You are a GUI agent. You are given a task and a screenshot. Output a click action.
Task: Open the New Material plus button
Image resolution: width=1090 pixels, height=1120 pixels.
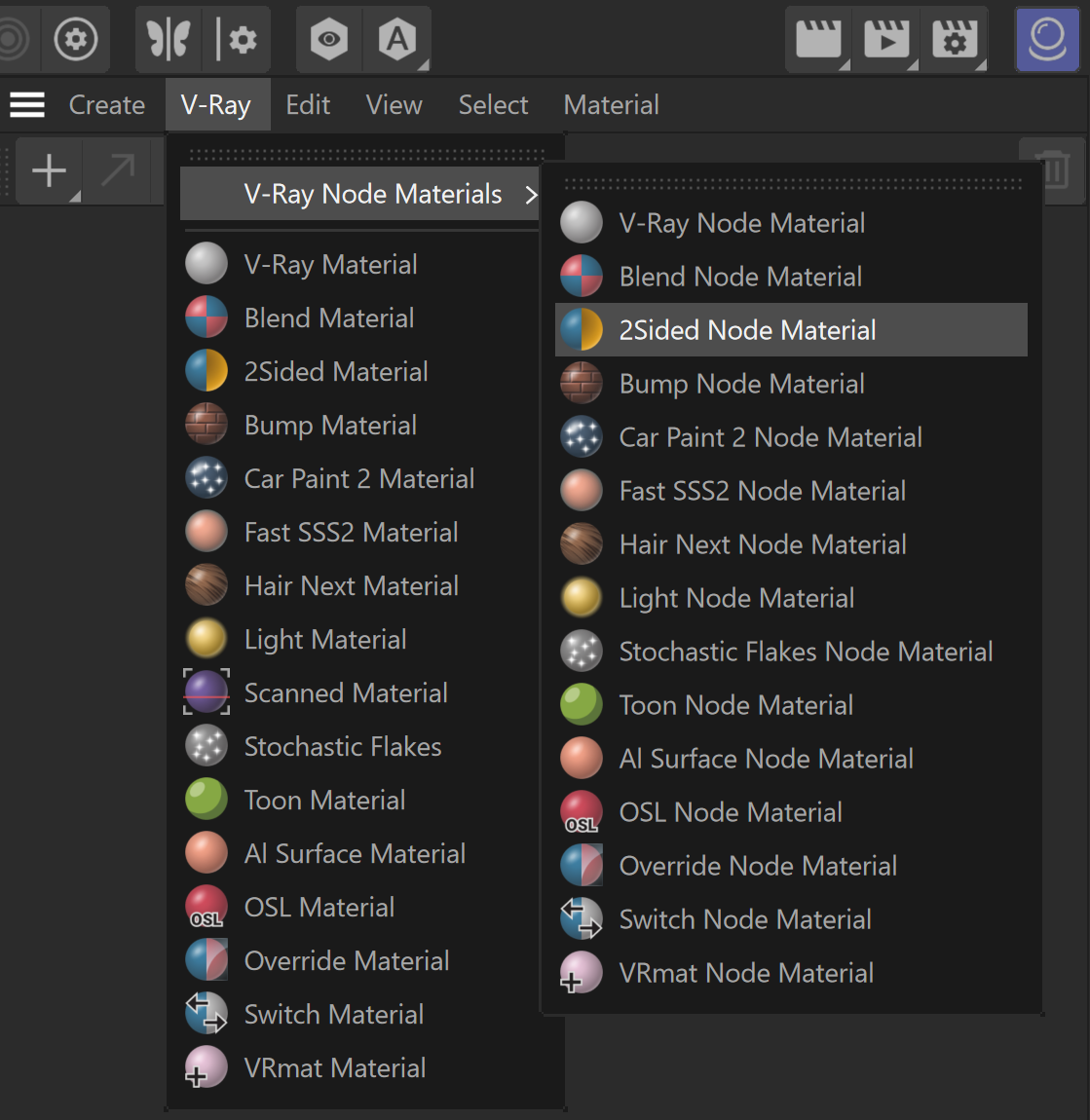(50, 170)
